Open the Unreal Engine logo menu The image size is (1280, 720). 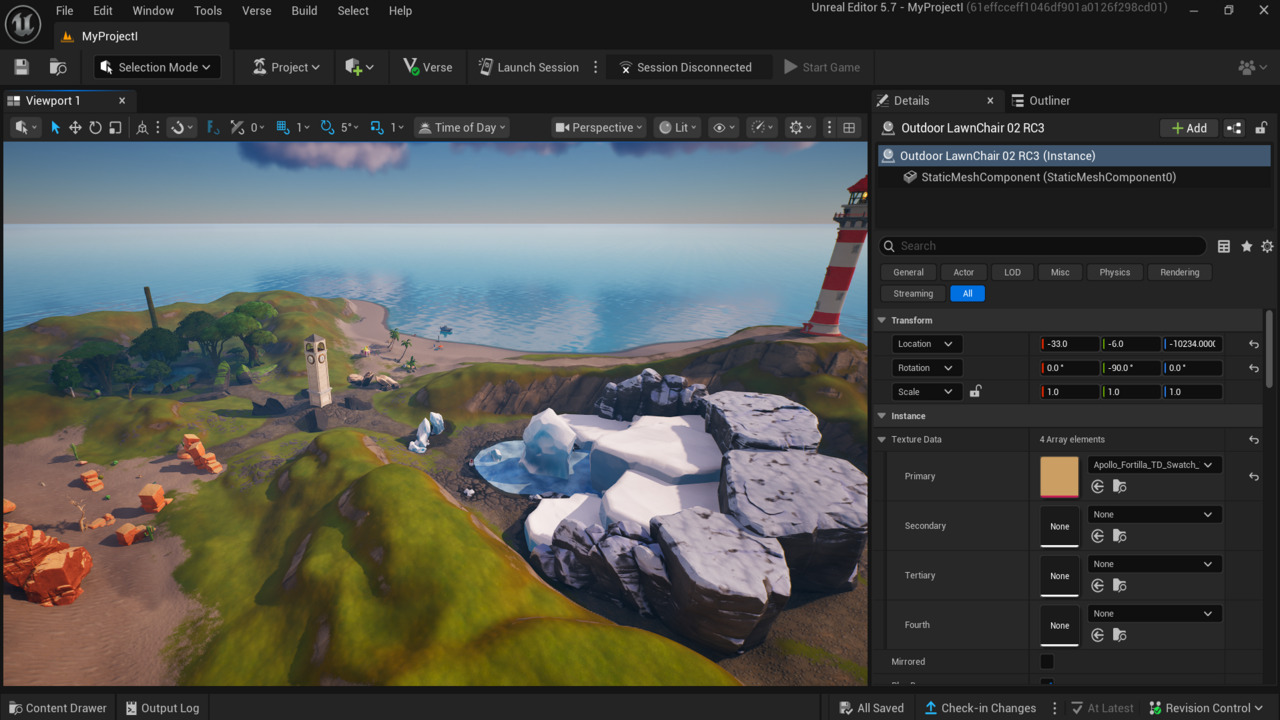click(x=22, y=22)
